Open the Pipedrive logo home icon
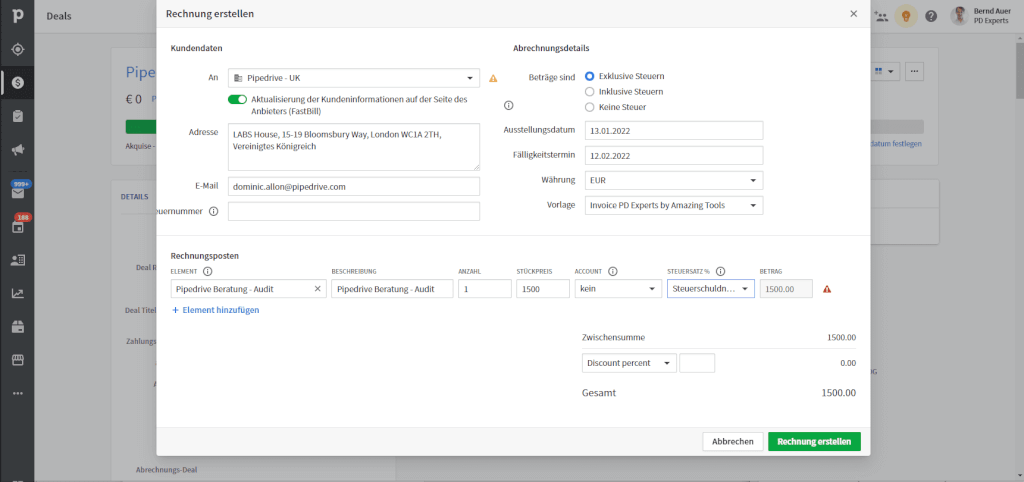This screenshot has width=1024, height=482. click(18, 16)
